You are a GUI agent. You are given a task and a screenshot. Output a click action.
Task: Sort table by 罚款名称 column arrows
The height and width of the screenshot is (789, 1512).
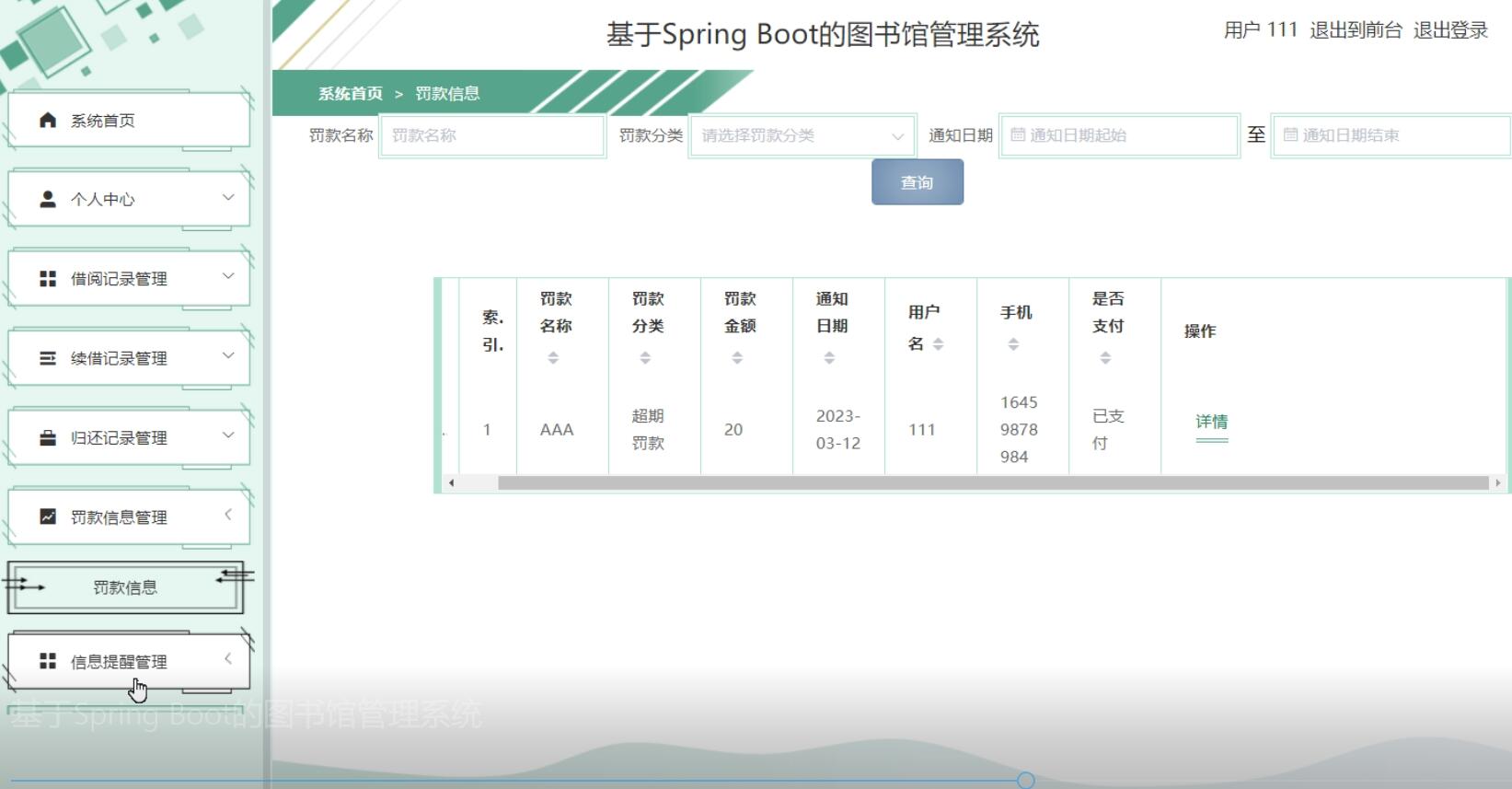(553, 358)
